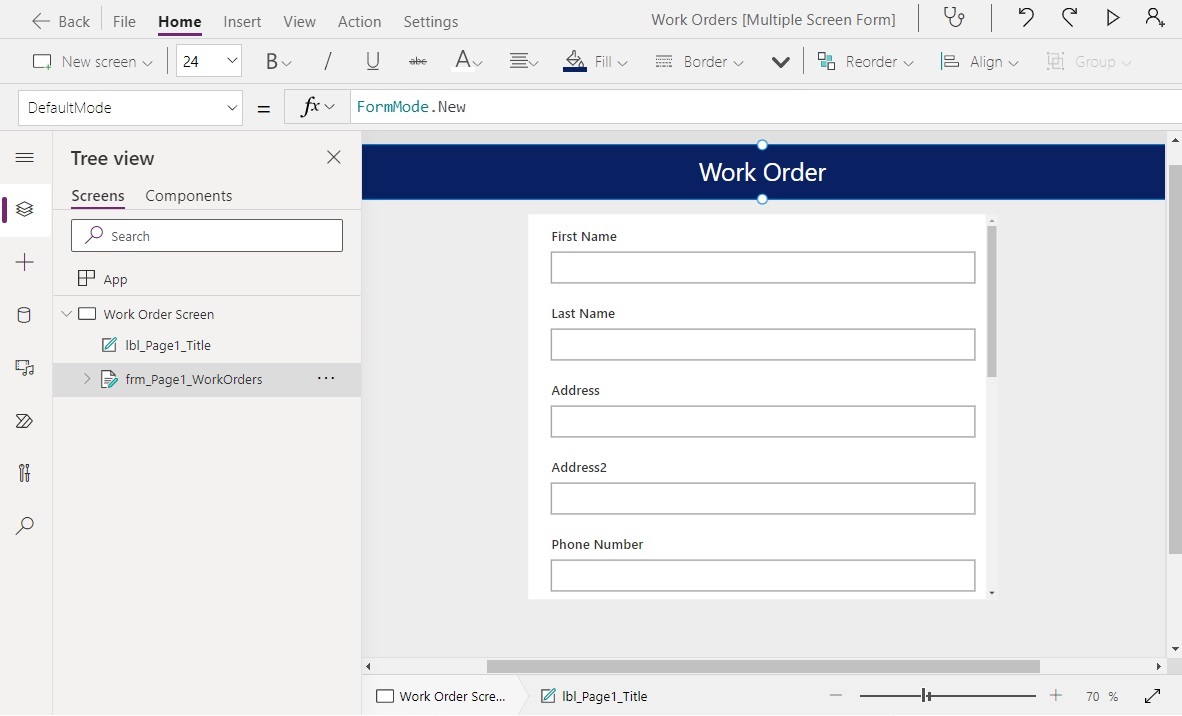This screenshot has width=1182, height=716.
Task: Open the Media panel icon
Action: (x=25, y=368)
